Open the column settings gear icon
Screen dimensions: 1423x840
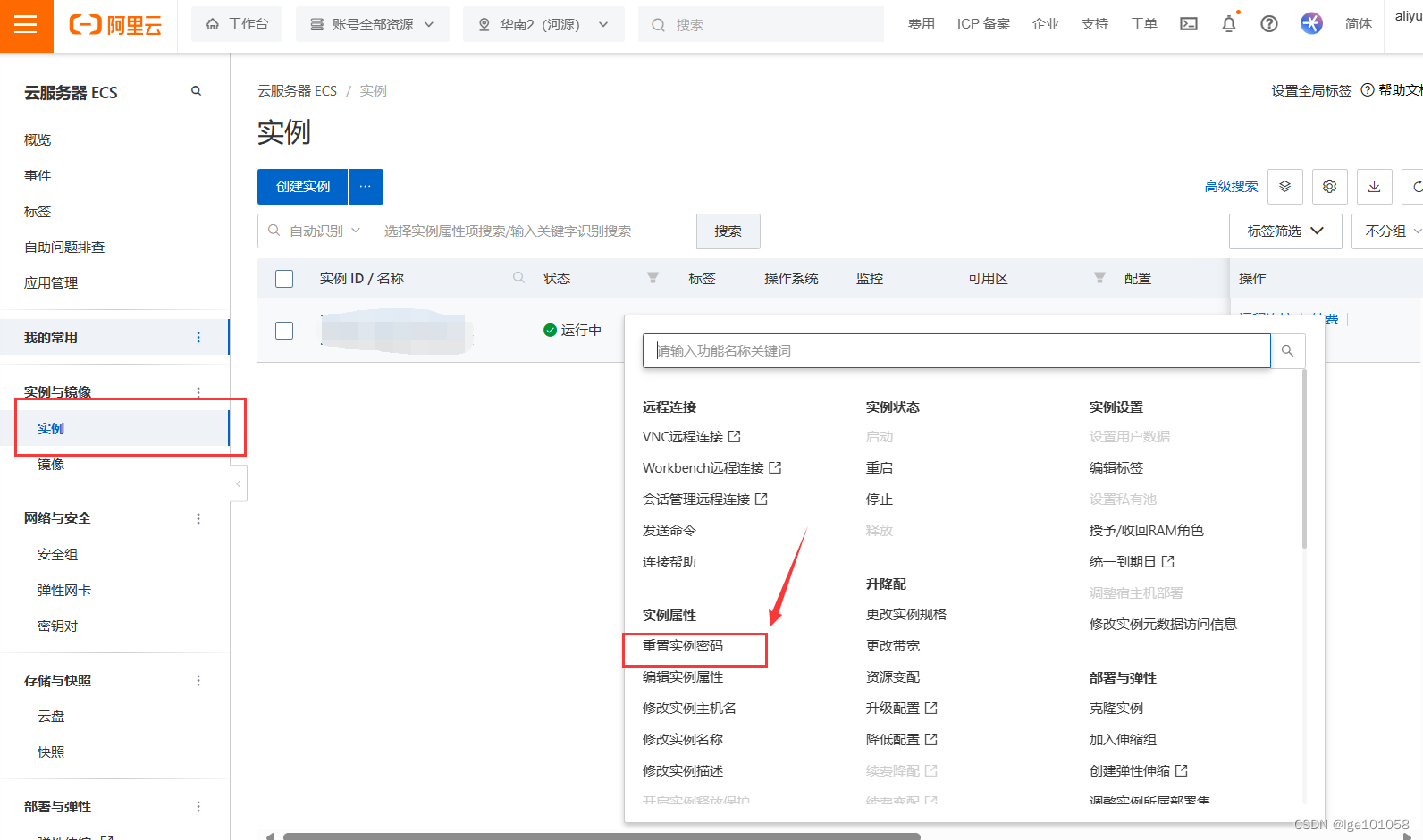click(1329, 187)
